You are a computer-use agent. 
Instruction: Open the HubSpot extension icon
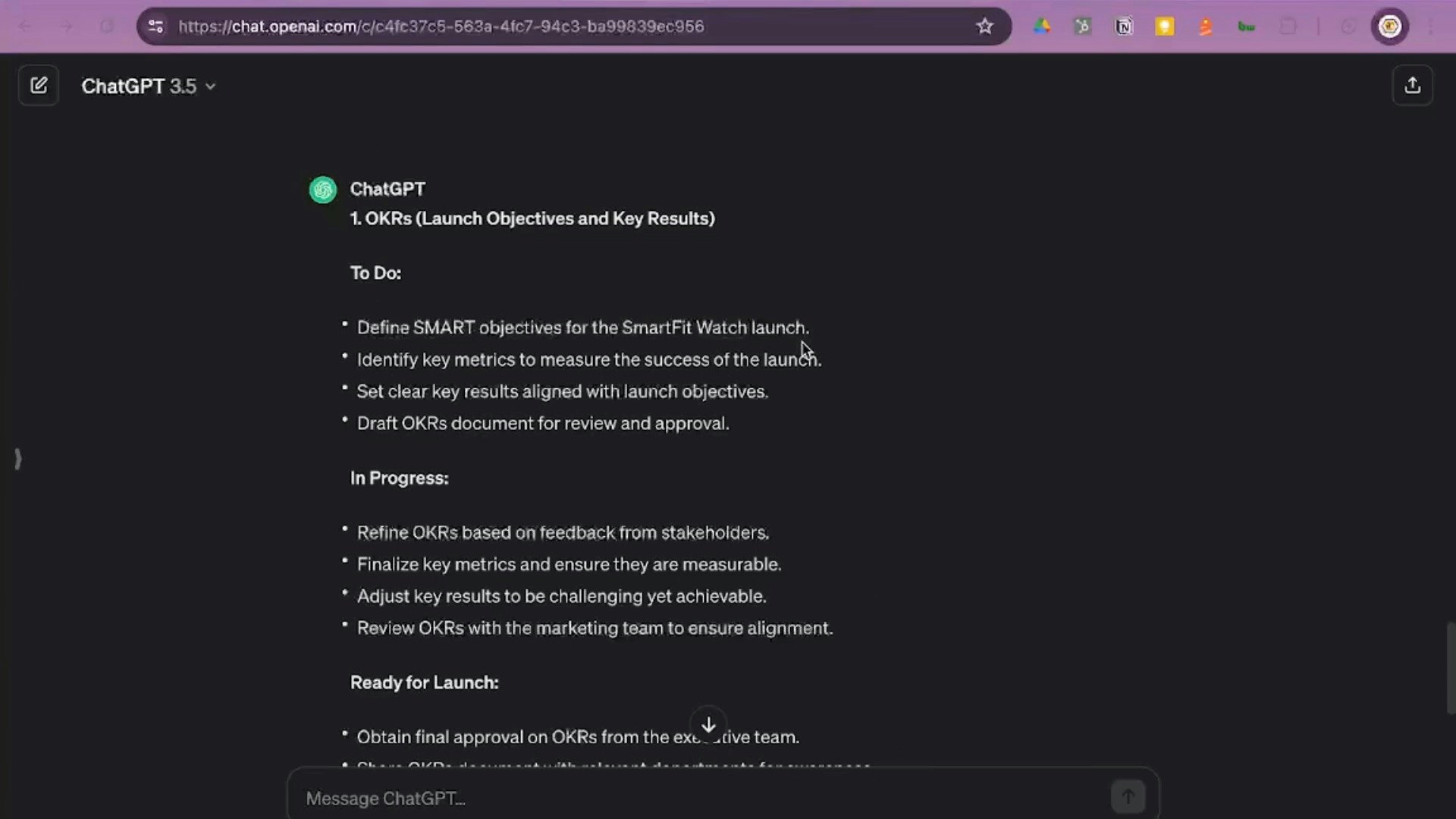(1083, 27)
